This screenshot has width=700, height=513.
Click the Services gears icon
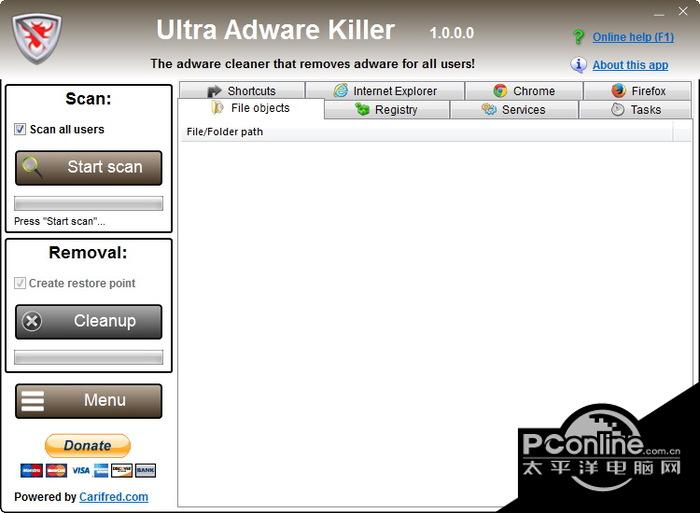(x=489, y=109)
